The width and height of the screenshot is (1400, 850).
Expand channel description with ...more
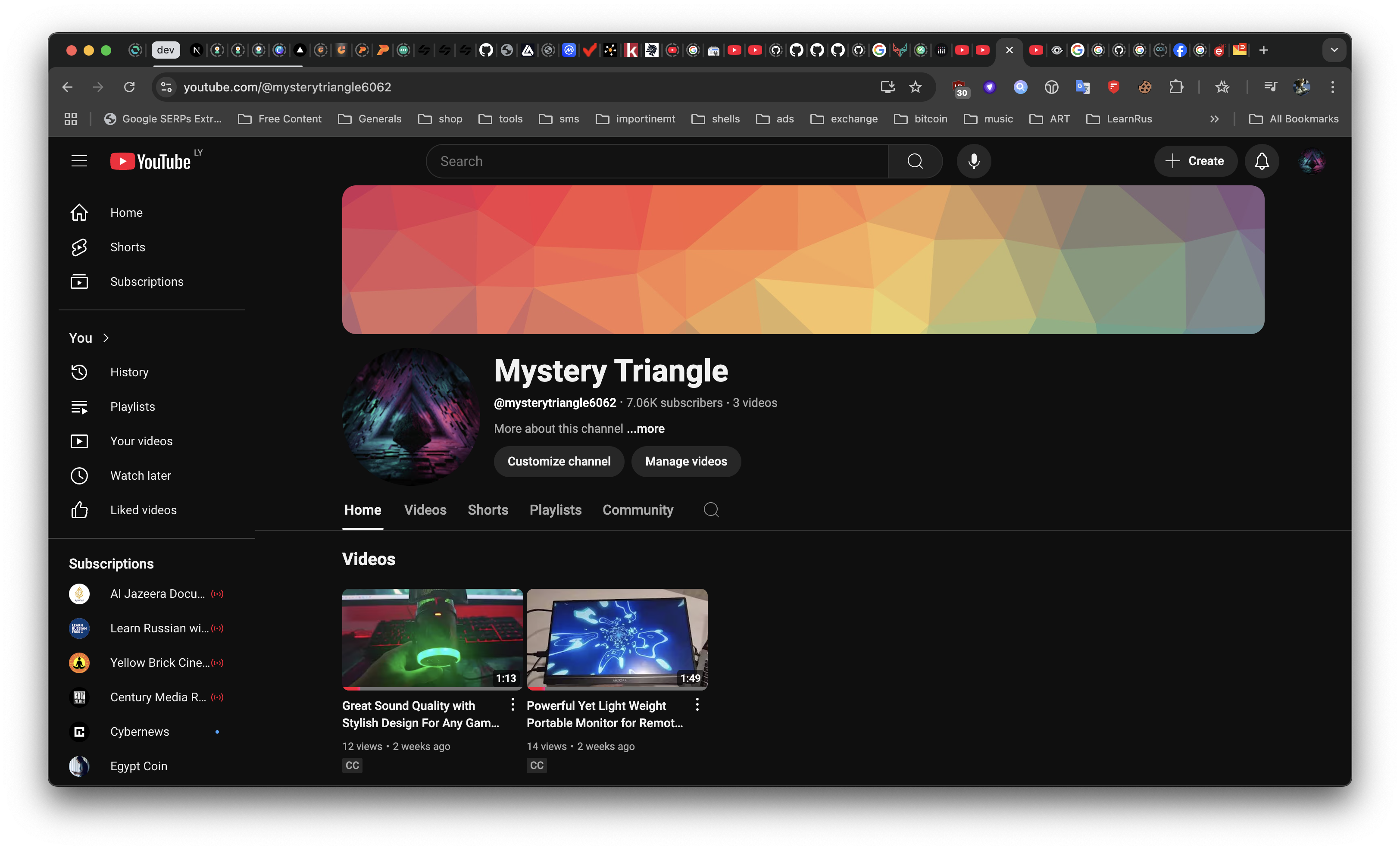point(645,429)
